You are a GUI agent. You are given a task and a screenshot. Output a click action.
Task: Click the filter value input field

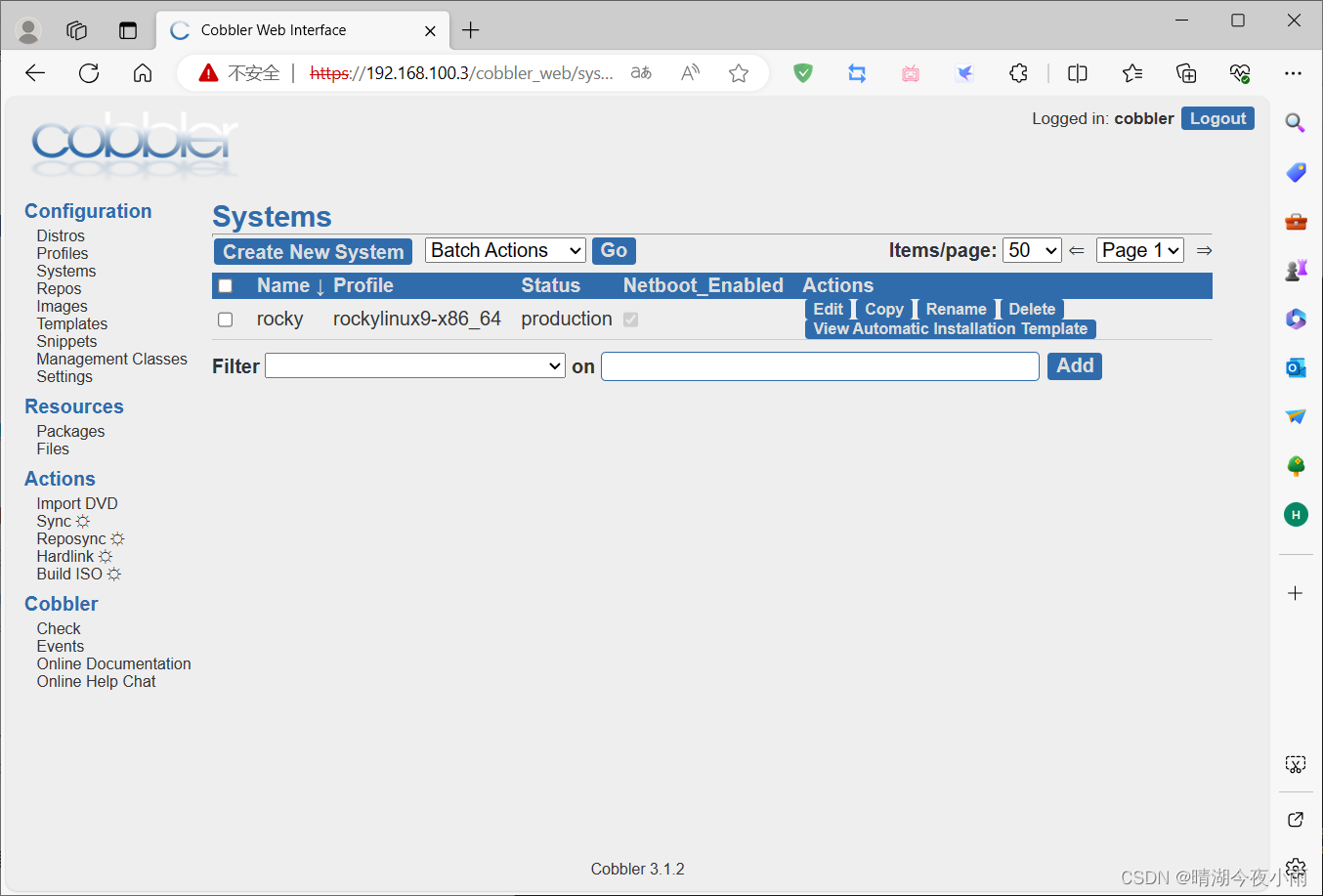pyautogui.click(x=820, y=366)
